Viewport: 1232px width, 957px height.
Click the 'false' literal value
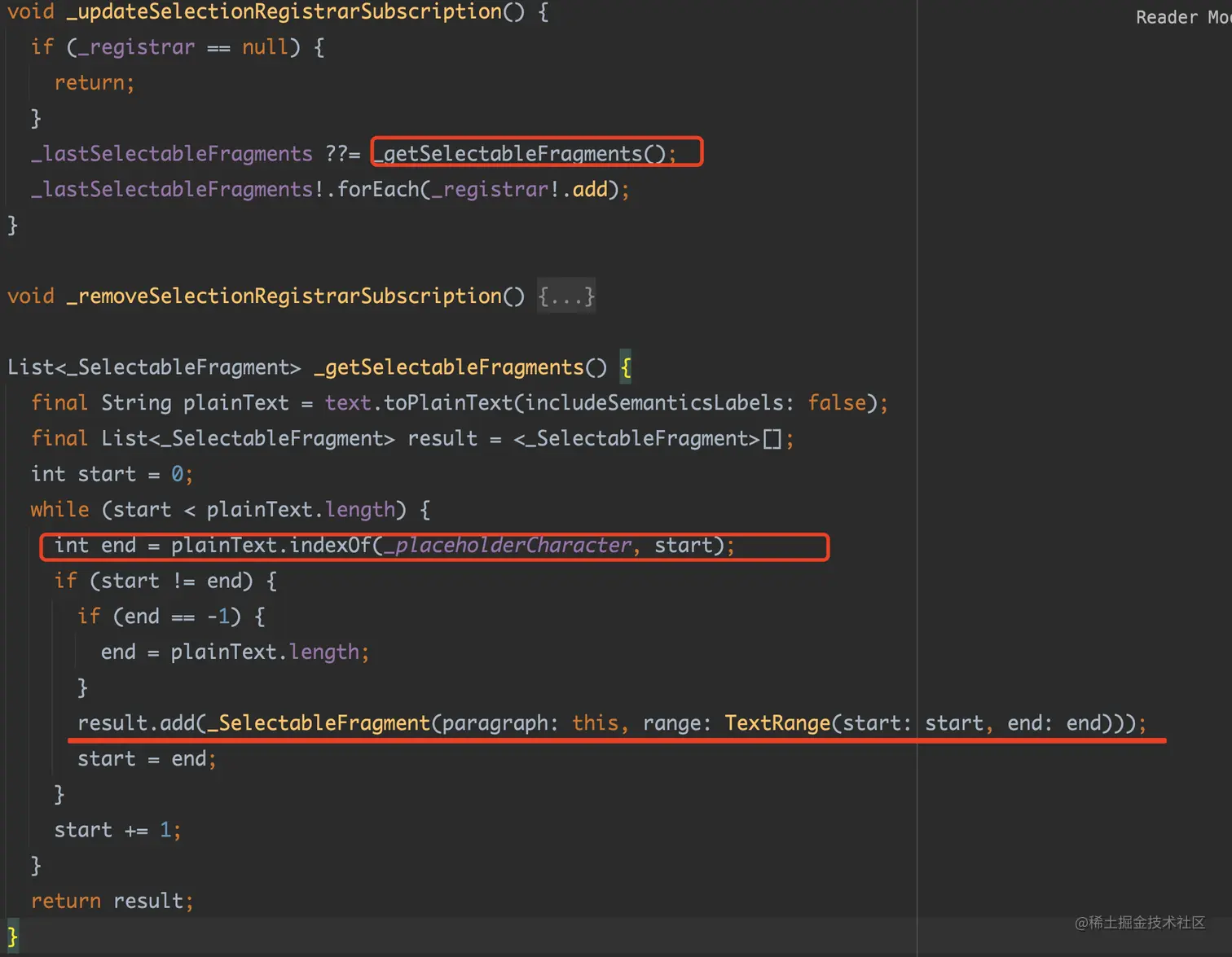pyautogui.click(x=837, y=403)
